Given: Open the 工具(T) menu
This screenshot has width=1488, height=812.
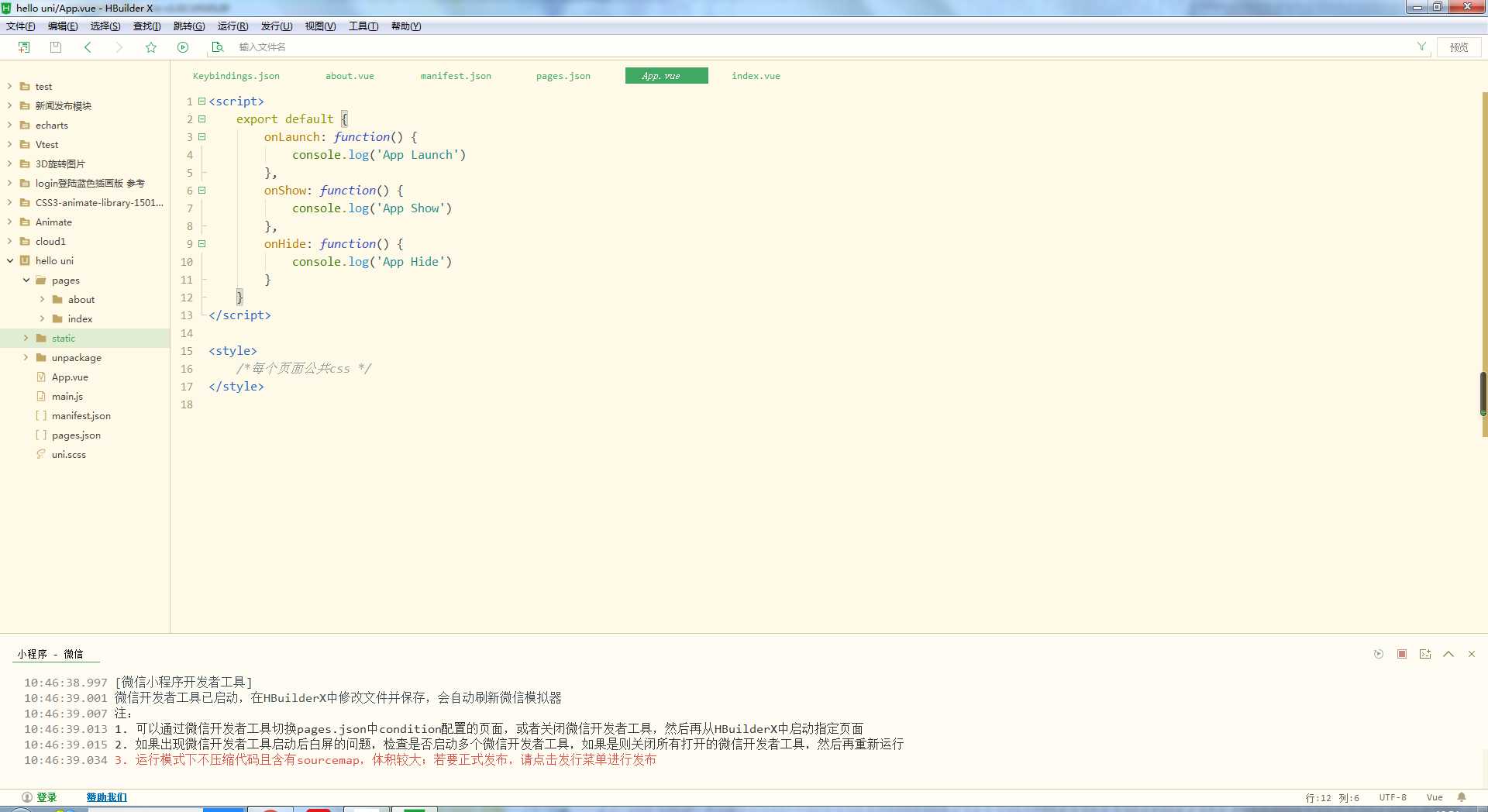Looking at the screenshot, I should click(x=363, y=26).
